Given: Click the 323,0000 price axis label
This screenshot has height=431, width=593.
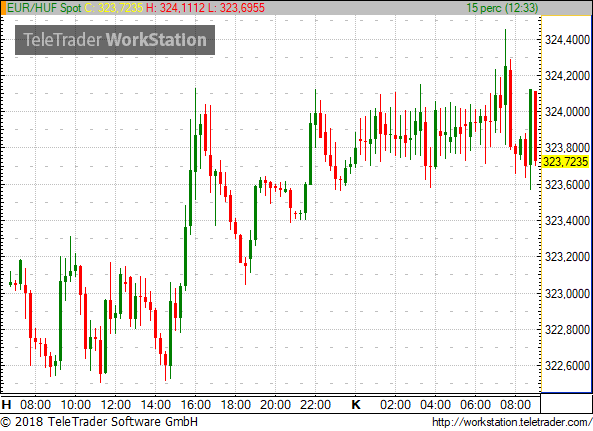Looking at the screenshot, I should pyautogui.click(x=567, y=293).
